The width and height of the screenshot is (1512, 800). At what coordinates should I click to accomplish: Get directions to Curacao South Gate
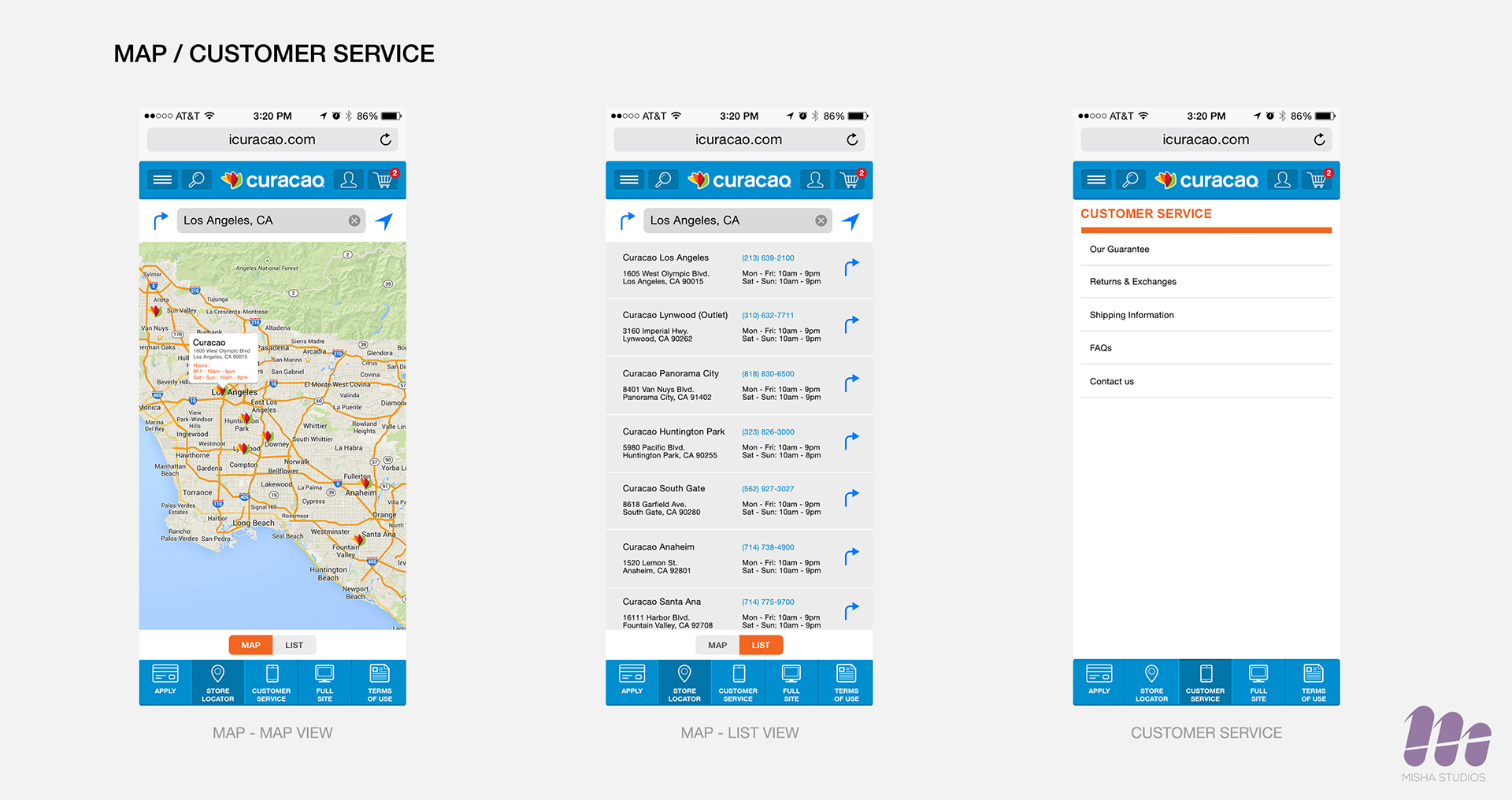tap(851, 498)
